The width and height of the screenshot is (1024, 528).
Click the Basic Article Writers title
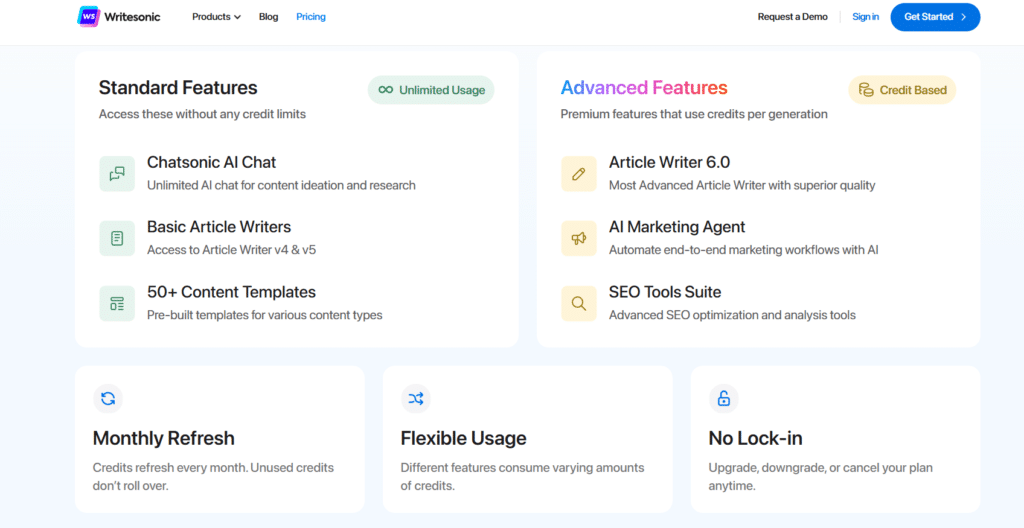coord(219,227)
